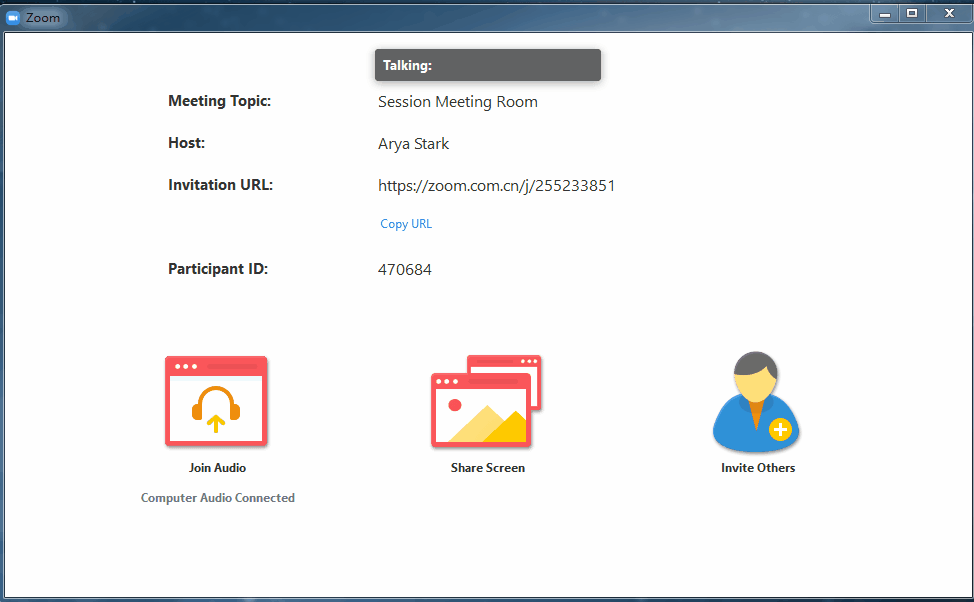Image resolution: width=974 pixels, height=602 pixels.
Task: Click the Computer Audio Connected status text
Action: (217, 498)
